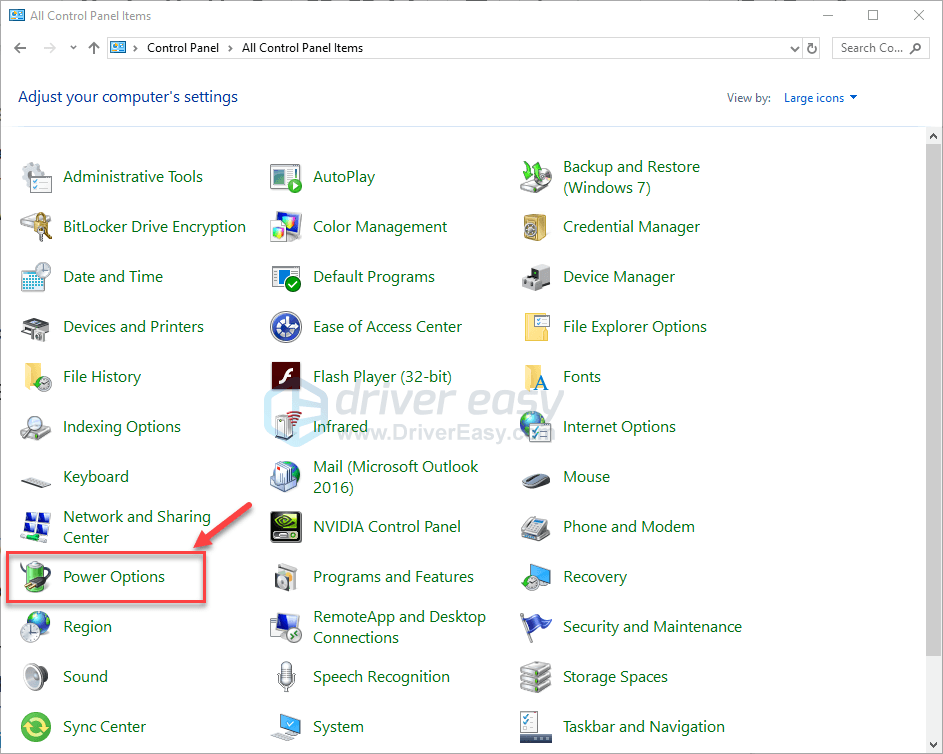Screen dimensions: 943x754
Task: Click the Speech Recognition microphone icon
Action: pyautogui.click(x=286, y=677)
